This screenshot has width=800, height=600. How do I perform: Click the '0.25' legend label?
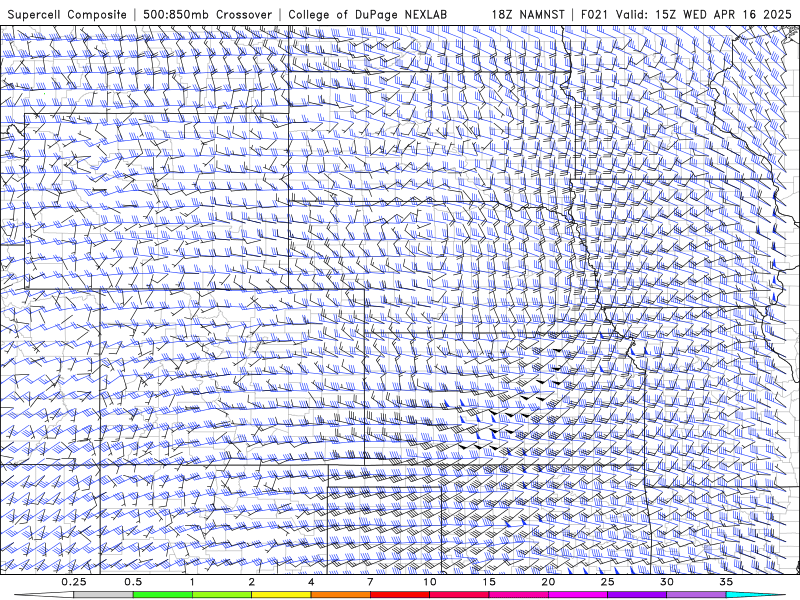(x=74, y=582)
